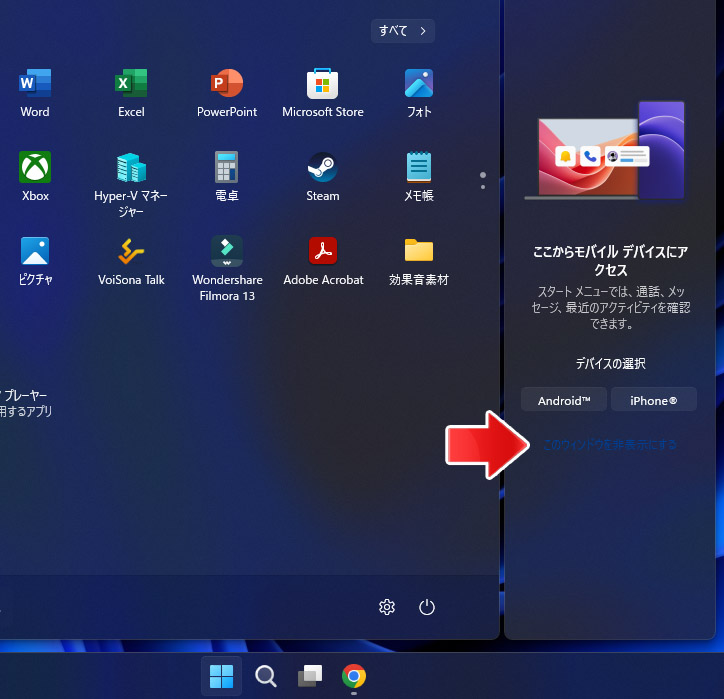
Task: Open the 効果音素材 folder
Action: pyautogui.click(x=419, y=261)
